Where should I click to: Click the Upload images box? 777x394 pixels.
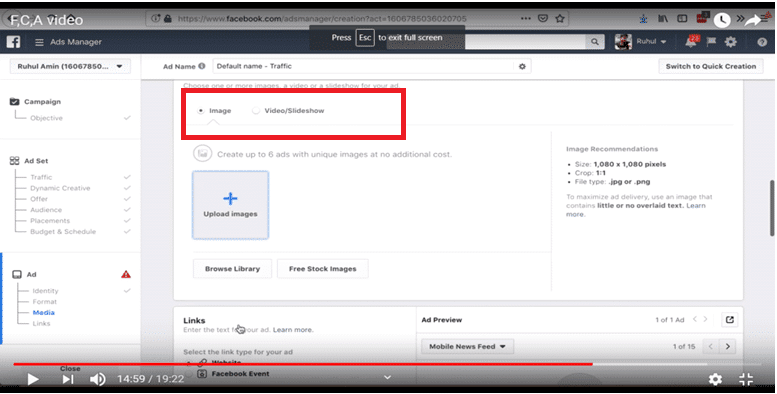[x=230, y=205]
